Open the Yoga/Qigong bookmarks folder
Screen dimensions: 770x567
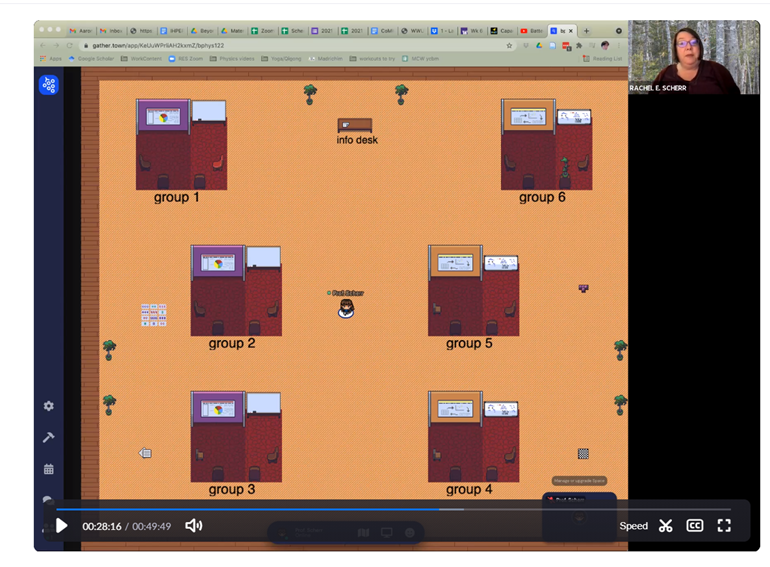pyautogui.click(x=281, y=58)
